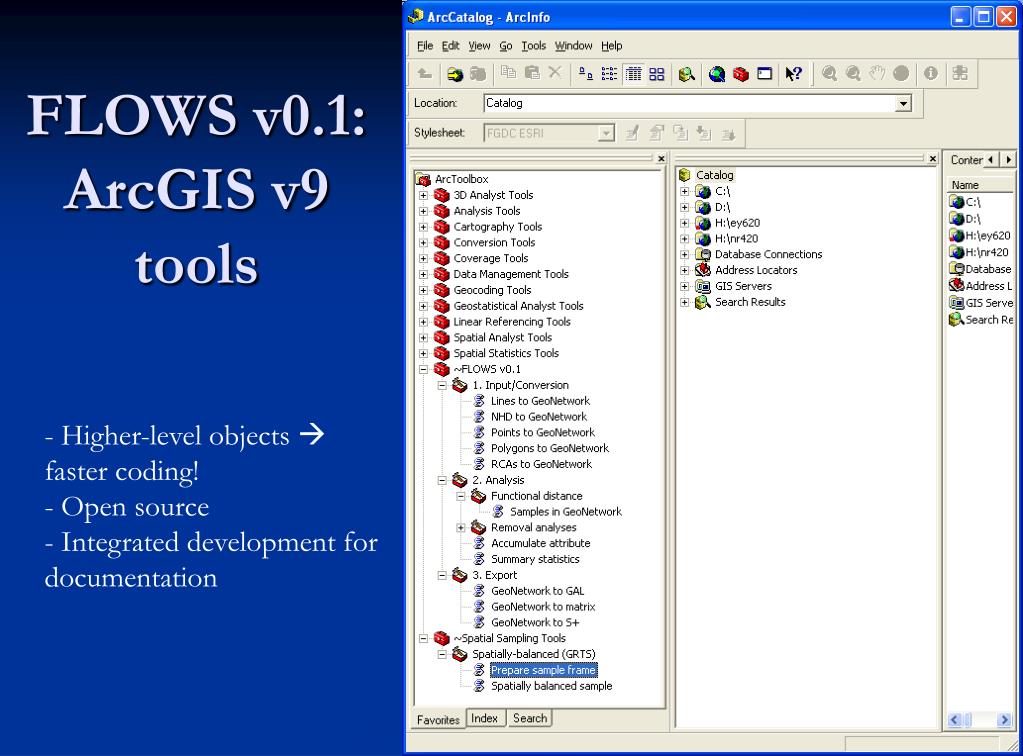
Task: Open the Go menu
Action: click(x=506, y=46)
